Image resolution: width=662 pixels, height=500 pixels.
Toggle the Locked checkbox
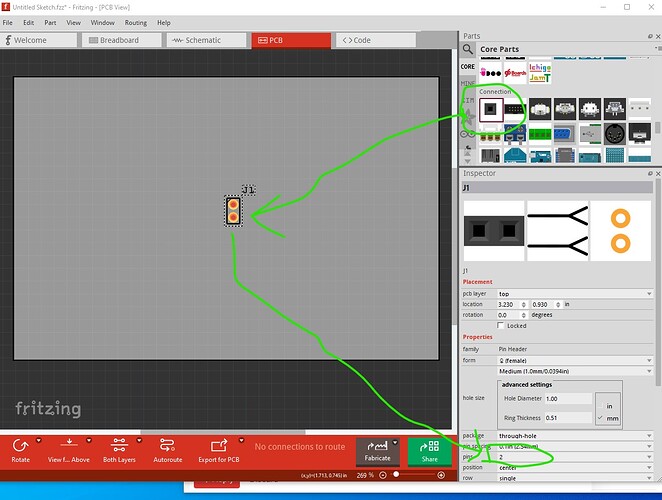coord(501,325)
